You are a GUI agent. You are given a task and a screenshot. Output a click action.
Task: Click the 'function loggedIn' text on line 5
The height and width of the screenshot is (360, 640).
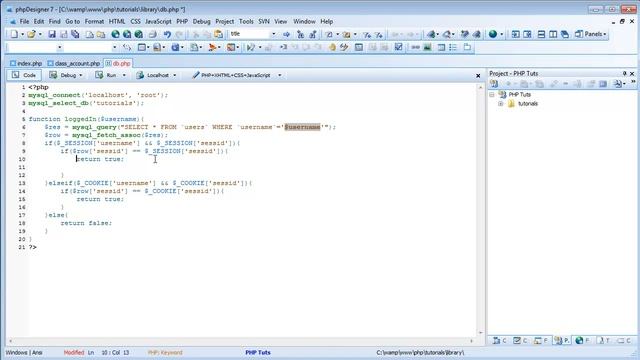pyautogui.click(x=62, y=119)
